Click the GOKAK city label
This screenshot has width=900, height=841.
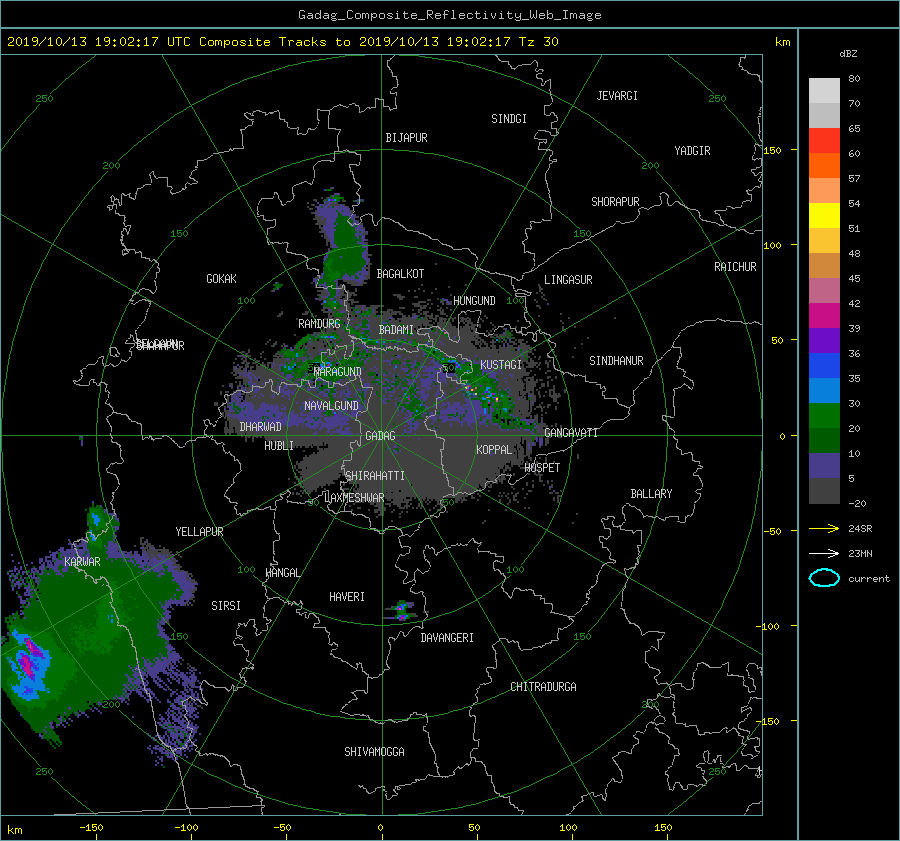click(x=221, y=279)
